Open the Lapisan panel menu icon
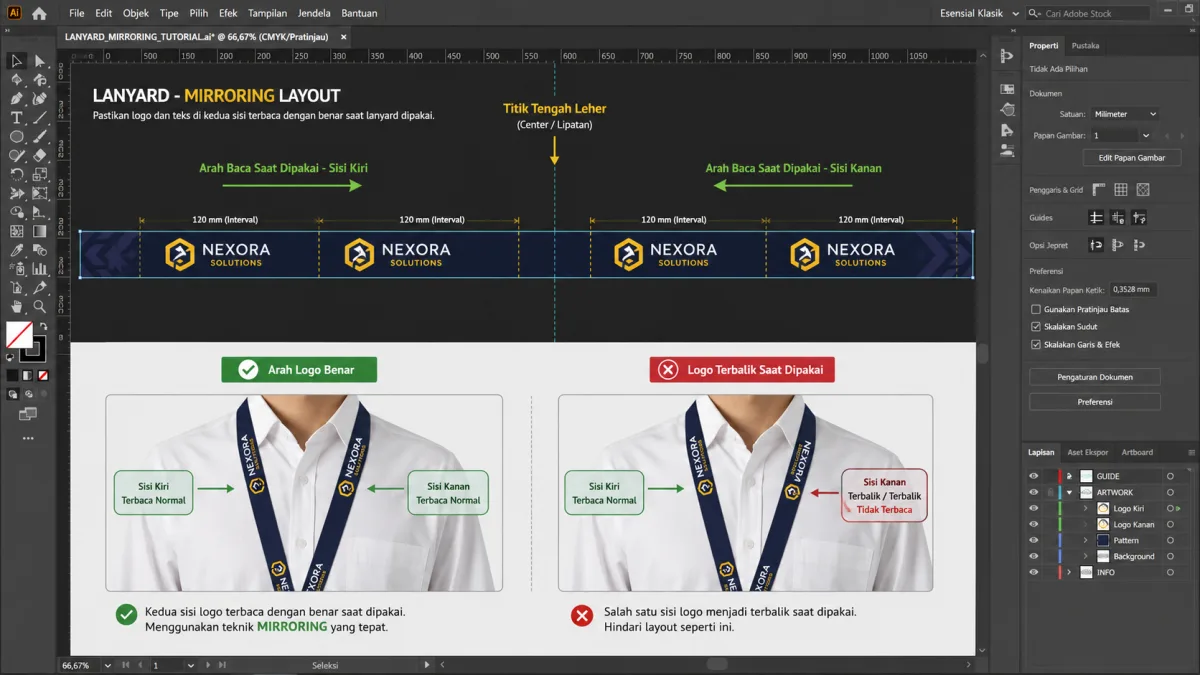1200x675 pixels. [x=1191, y=452]
